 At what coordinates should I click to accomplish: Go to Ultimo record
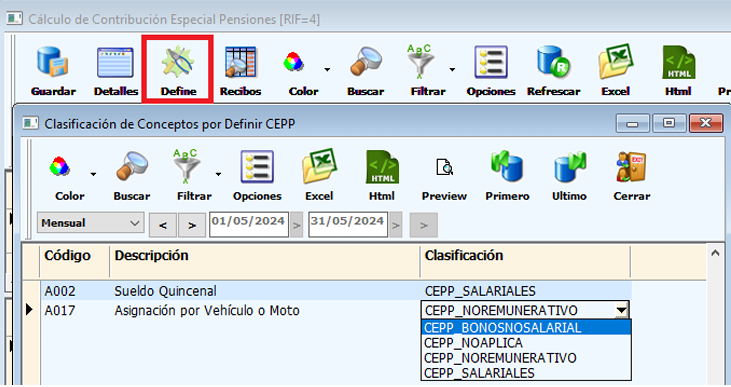569,176
